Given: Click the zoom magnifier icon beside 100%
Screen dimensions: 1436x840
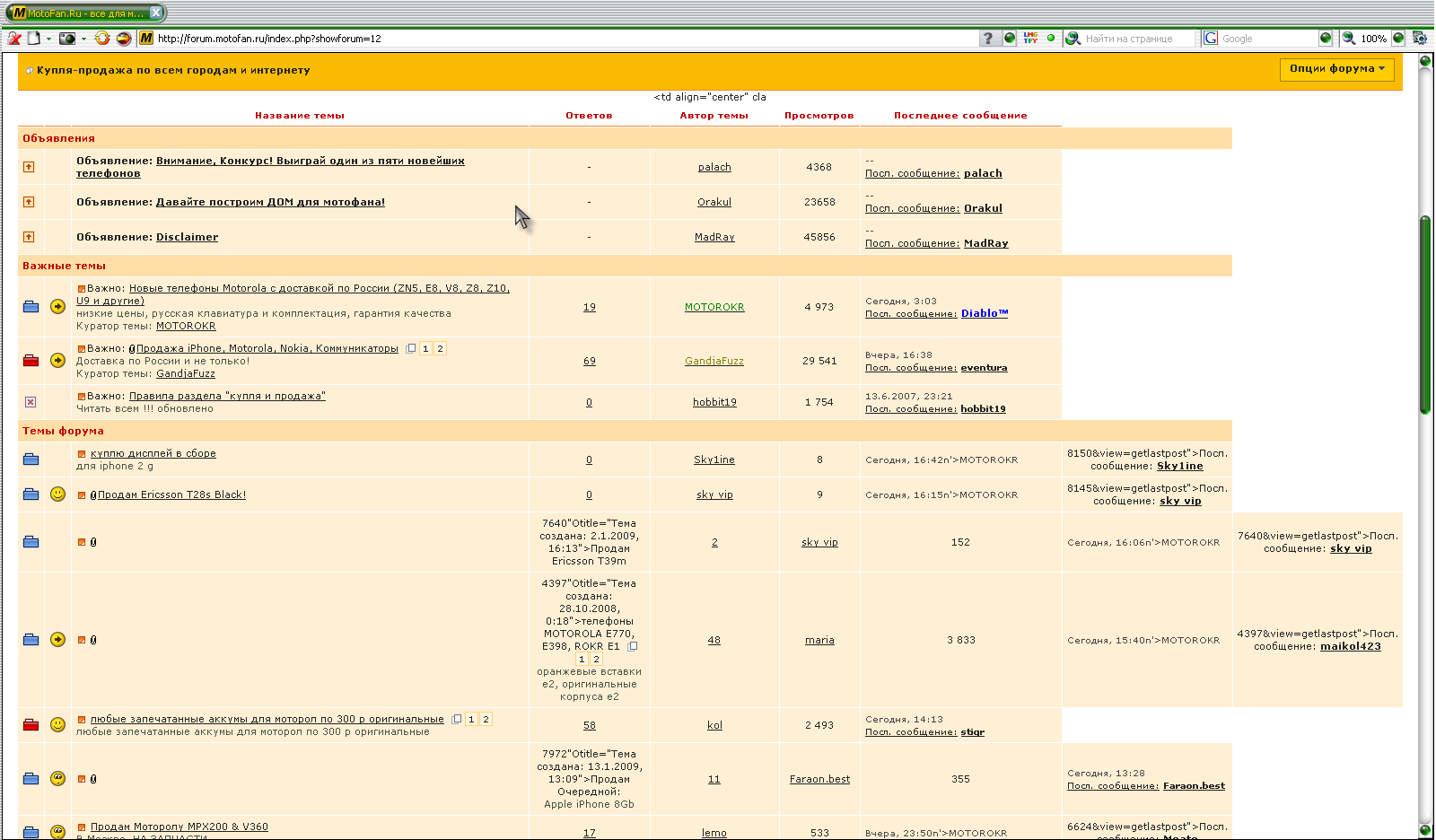Looking at the screenshot, I should point(1348,39).
